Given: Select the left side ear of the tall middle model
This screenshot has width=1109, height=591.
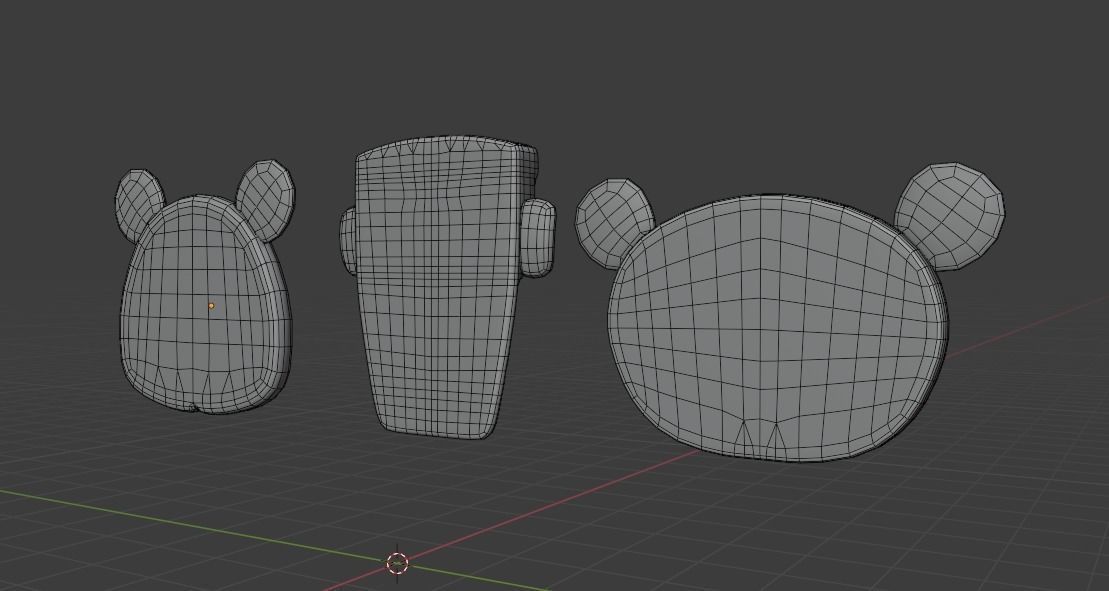Looking at the screenshot, I should click(348, 240).
